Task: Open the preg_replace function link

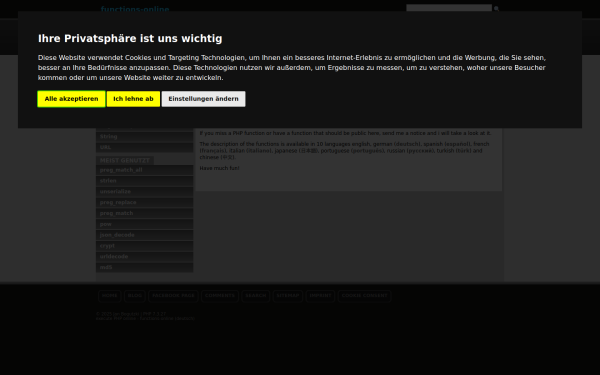Action: tap(144, 202)
